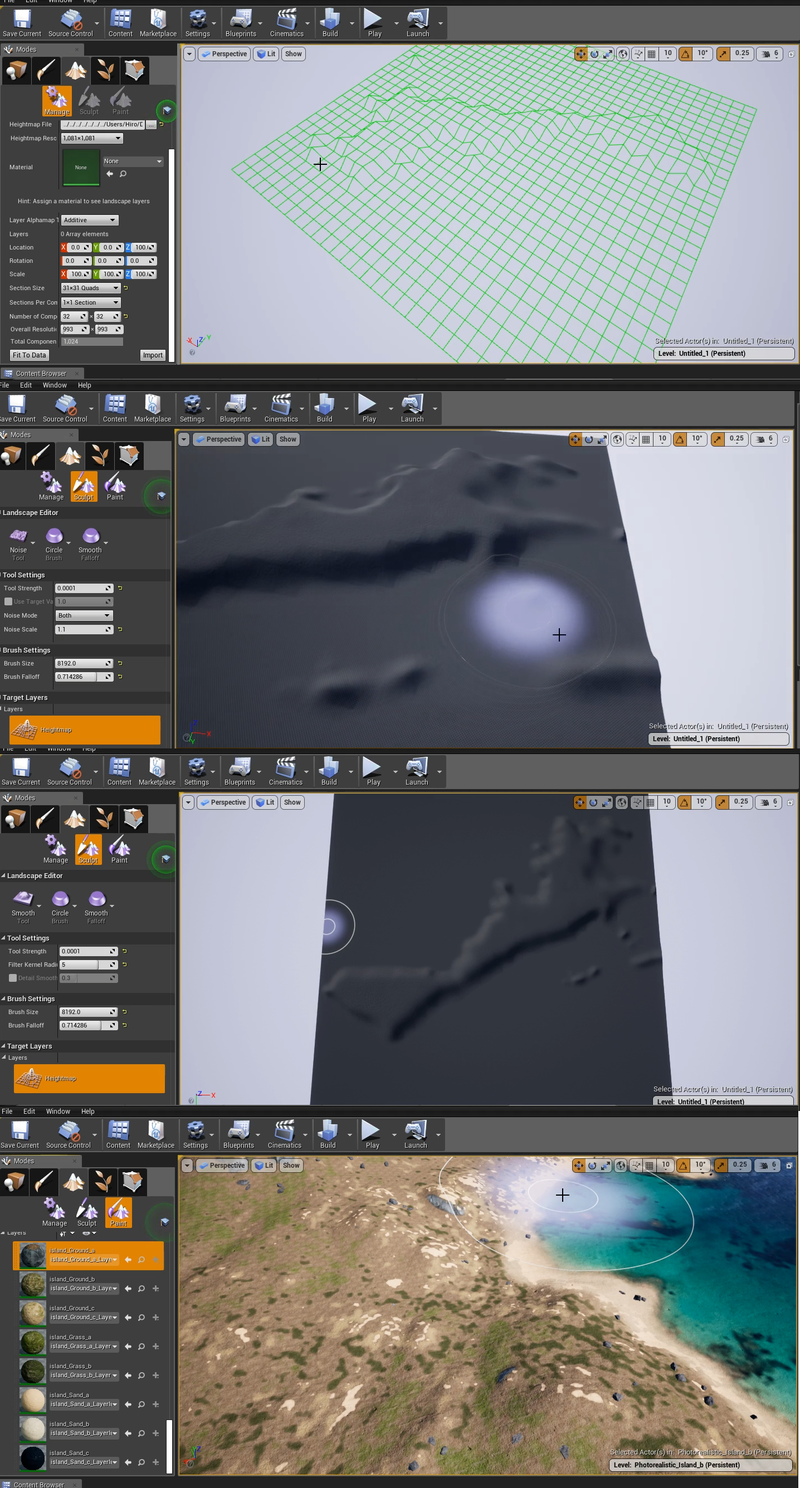
Task: Open the Noise Mode dropdown showing Both
Action: coord(84,616)
